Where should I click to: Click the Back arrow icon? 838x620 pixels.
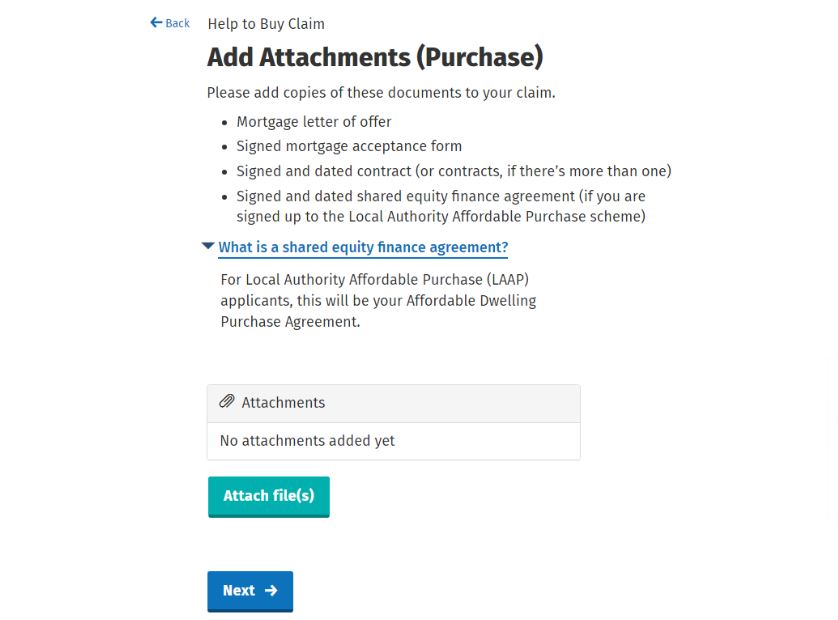click(156, 23)
